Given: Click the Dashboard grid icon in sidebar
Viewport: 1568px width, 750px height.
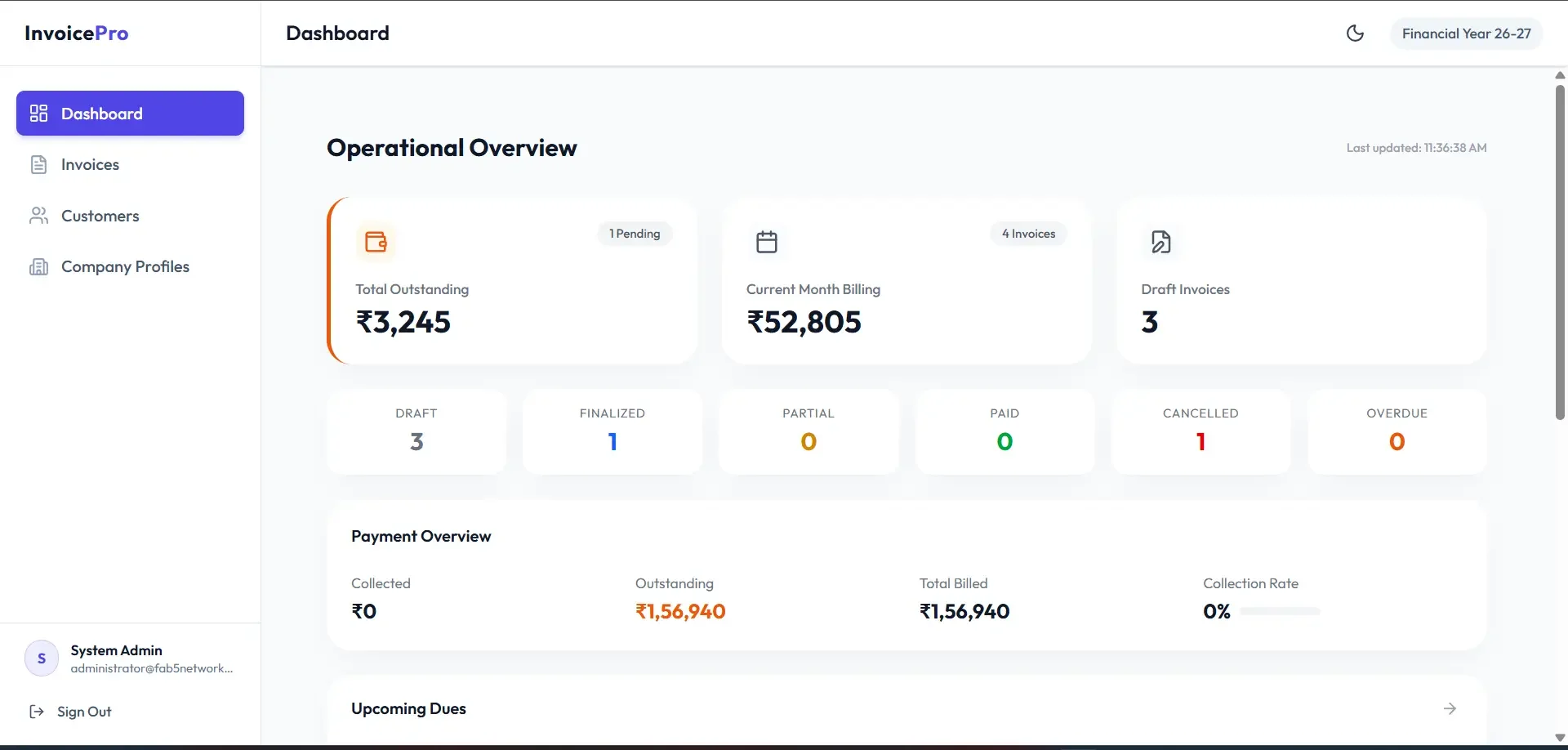Looking at the screenshot, I should click(x=38, y=114).
